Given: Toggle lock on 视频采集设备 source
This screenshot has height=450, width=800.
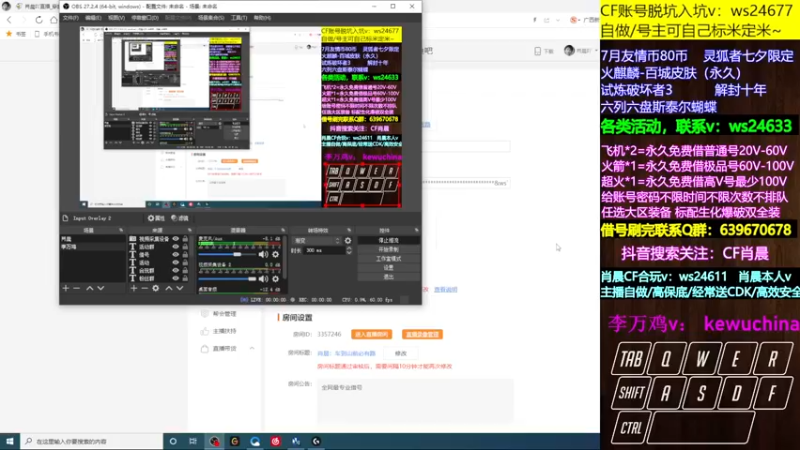Looking at the screenshot, I should click(185, 239).
